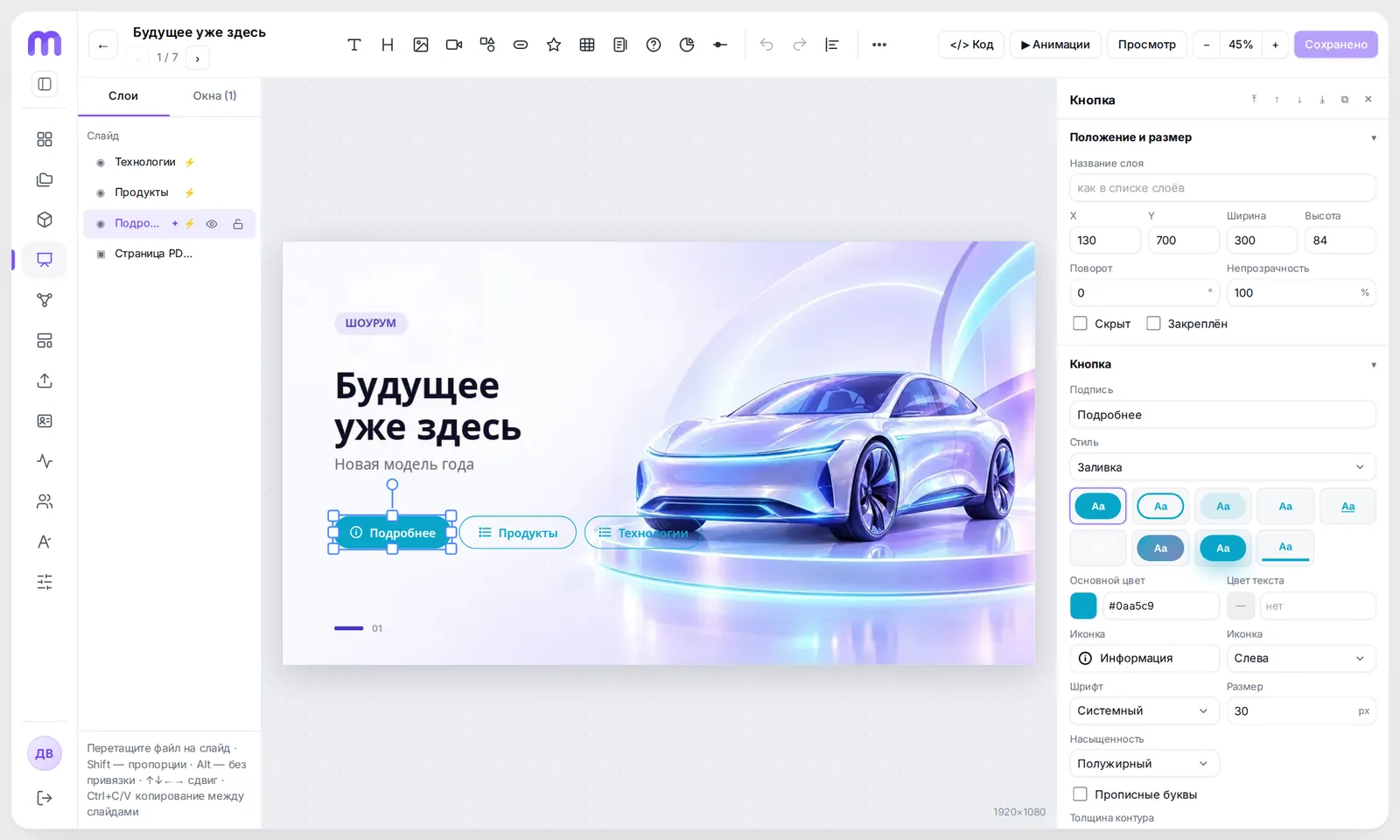1400x840 pixels.
Task: Switch to the Окна (1) tab
Action: click(x=214, y=96)
